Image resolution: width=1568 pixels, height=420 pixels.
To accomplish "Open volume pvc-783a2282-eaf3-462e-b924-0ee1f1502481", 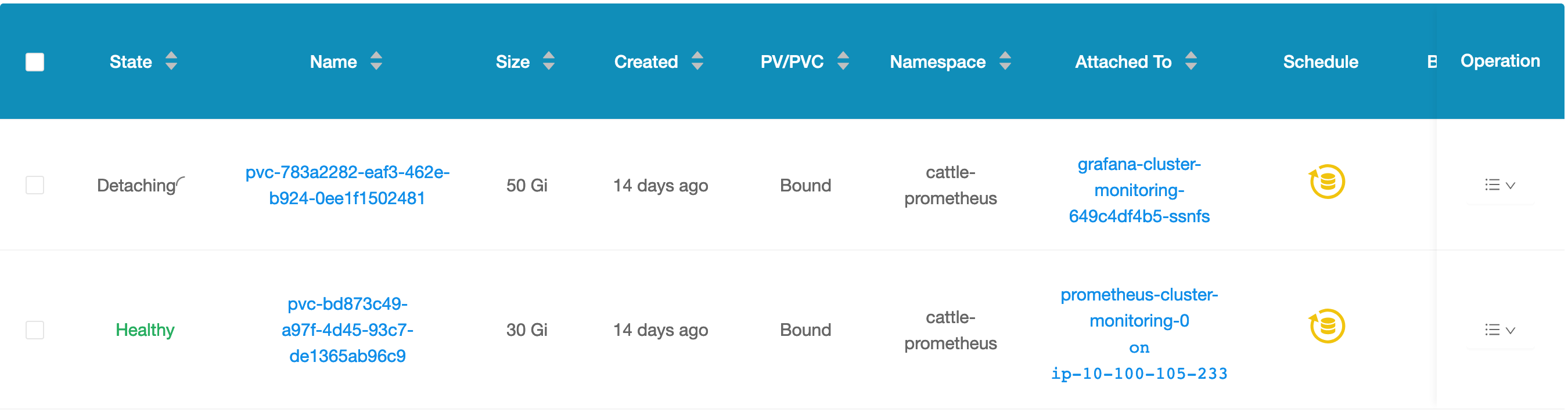I will (347, 186).
